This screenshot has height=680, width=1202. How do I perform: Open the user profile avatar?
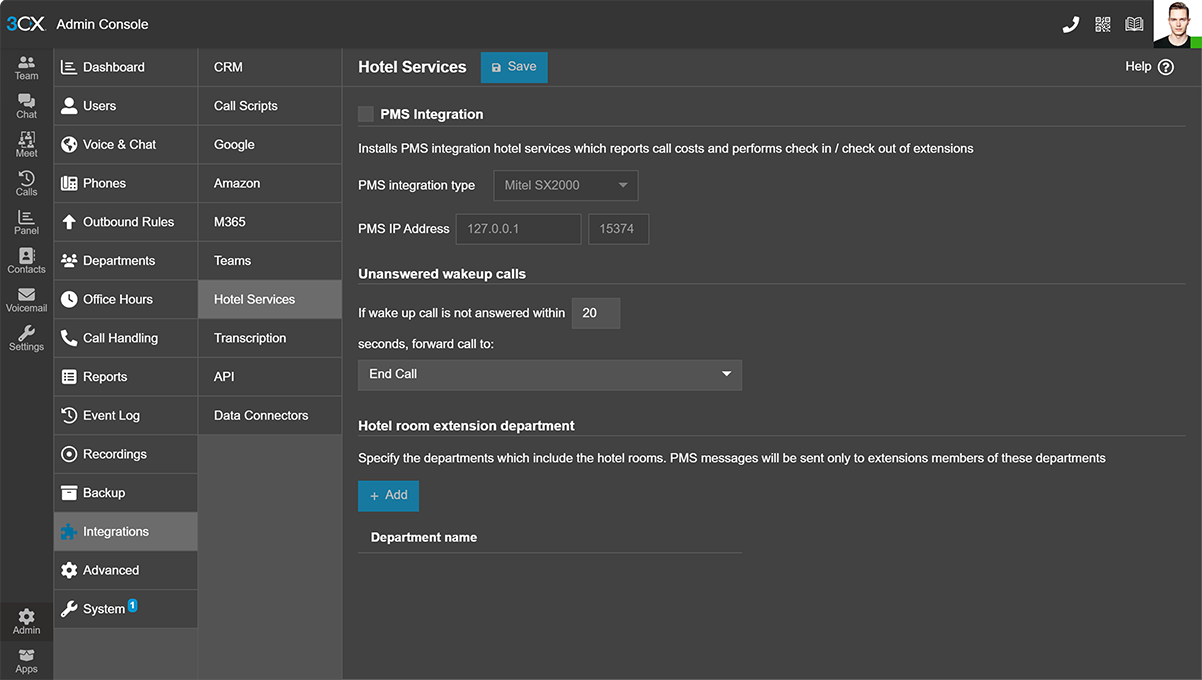point(1176,24)
